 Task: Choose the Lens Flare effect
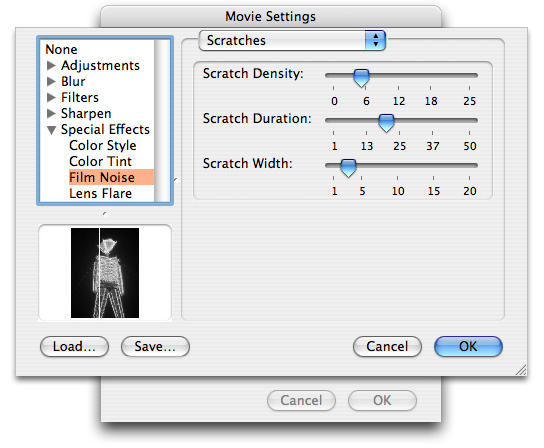100,193
